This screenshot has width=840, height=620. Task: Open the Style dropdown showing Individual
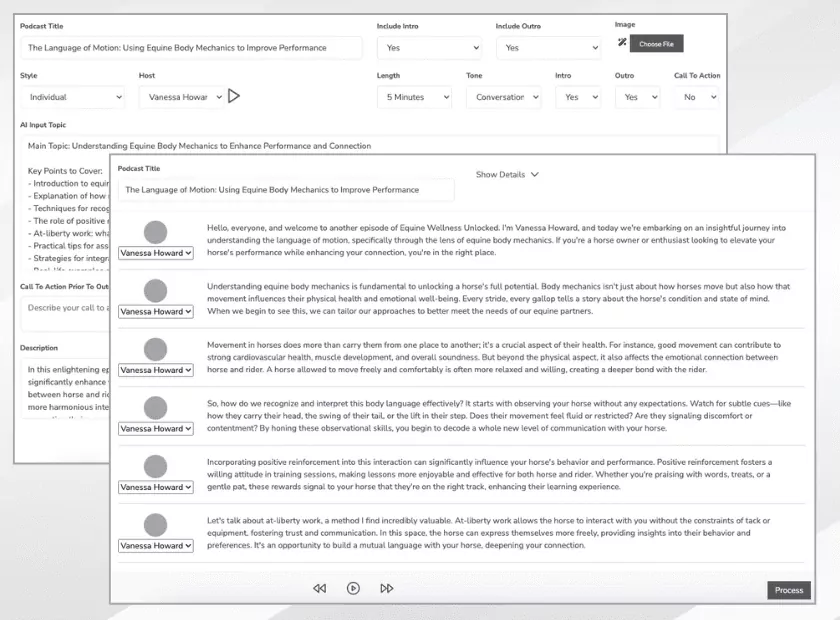[73, 97]
